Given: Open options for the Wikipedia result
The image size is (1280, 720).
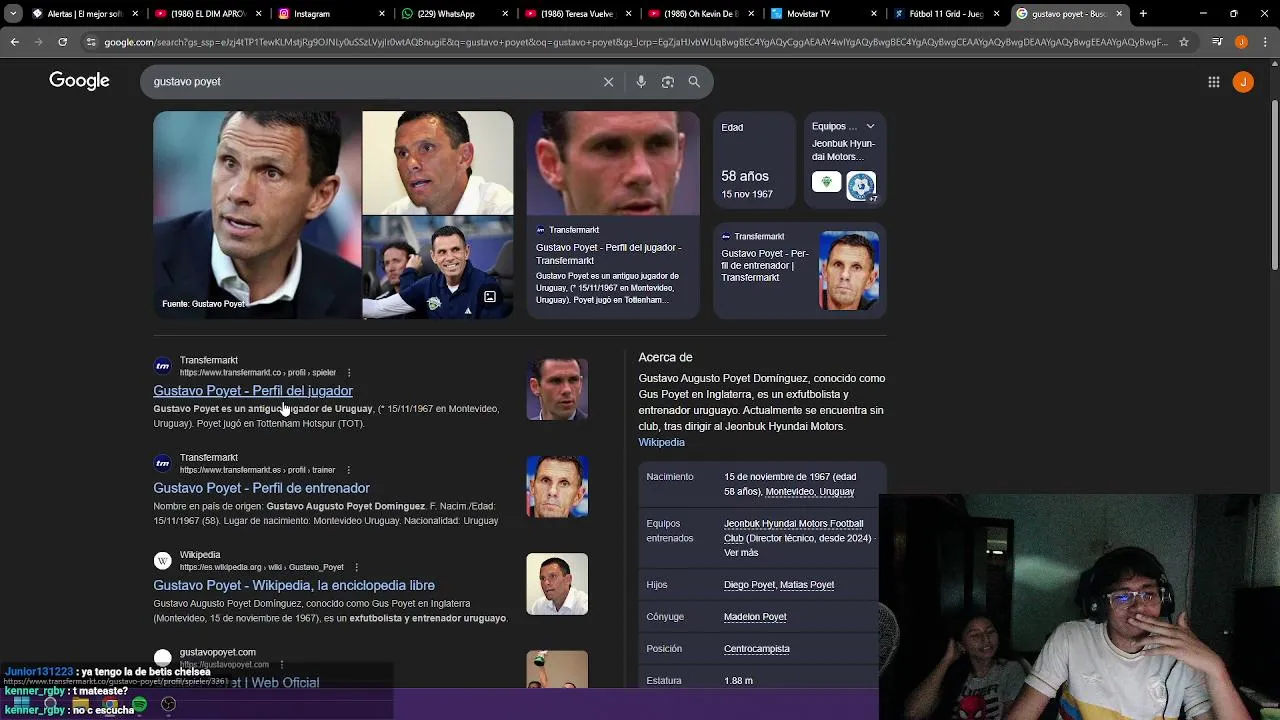Looking at the screenshot, I should [356, 567].
